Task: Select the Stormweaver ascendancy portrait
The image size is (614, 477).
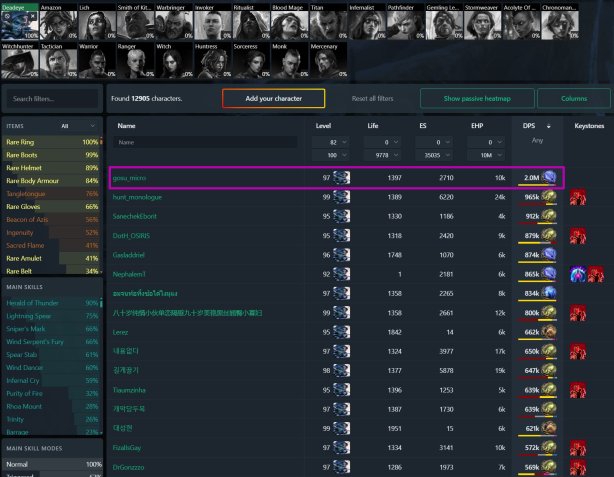Action: coord(483,22)
